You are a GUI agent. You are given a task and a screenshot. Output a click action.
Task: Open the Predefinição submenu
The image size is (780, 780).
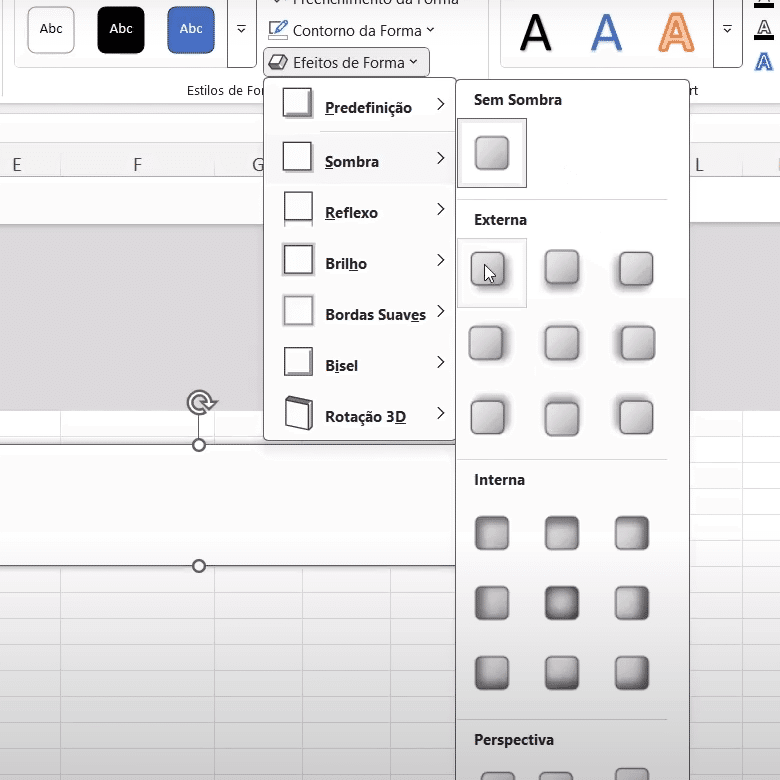360,105
